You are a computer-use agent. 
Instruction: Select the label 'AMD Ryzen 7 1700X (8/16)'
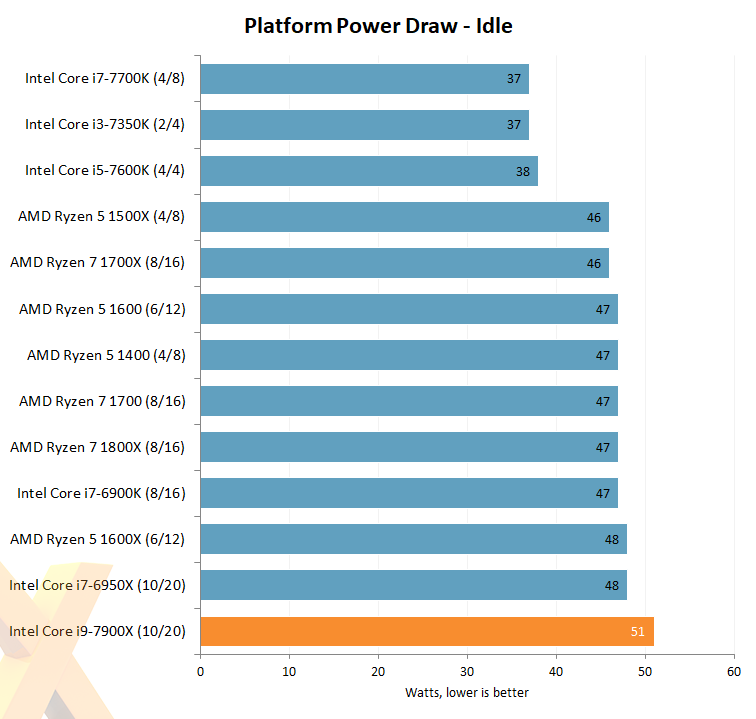point(97,263)
